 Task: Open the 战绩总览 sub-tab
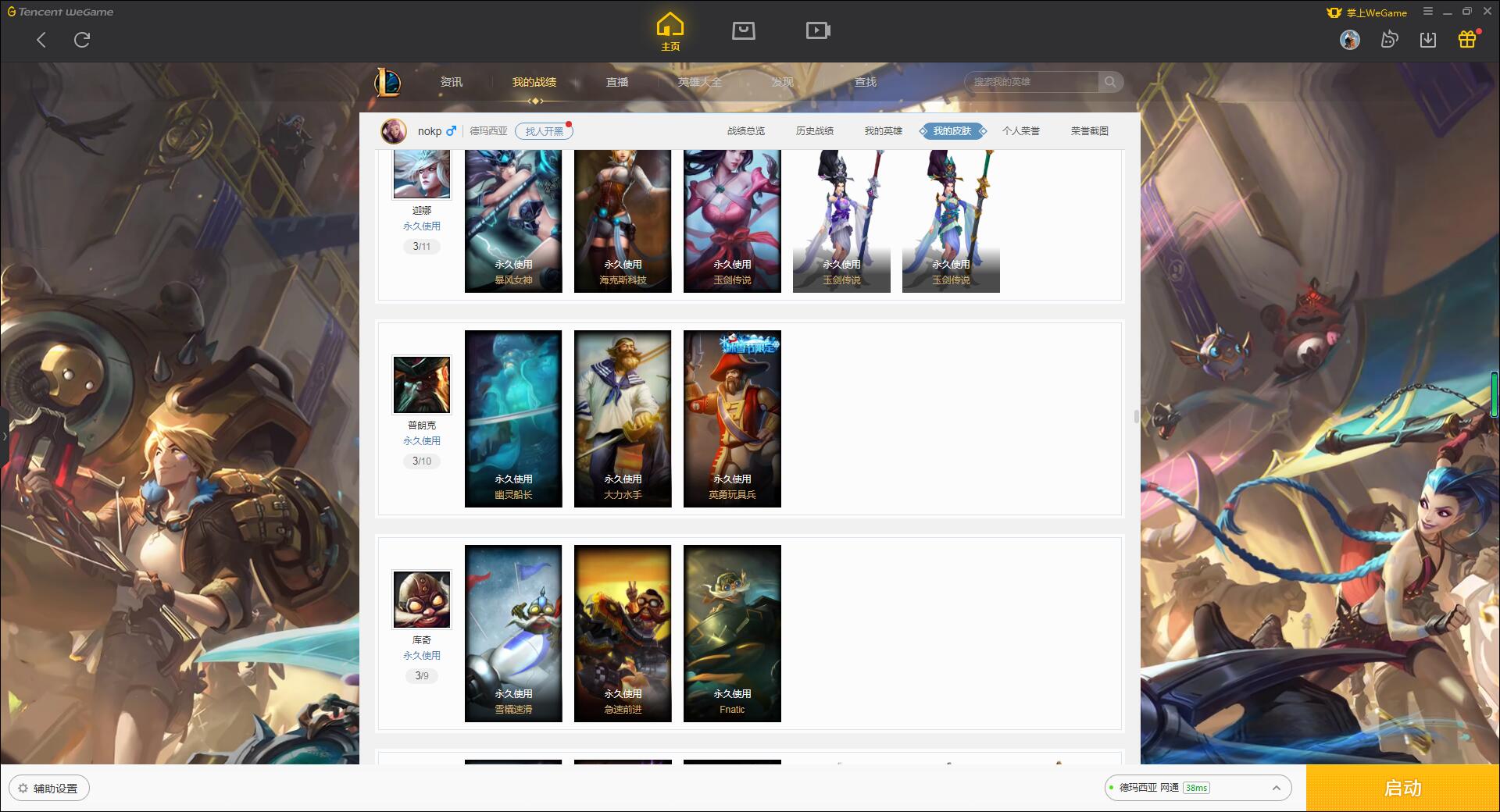point(746,131)
